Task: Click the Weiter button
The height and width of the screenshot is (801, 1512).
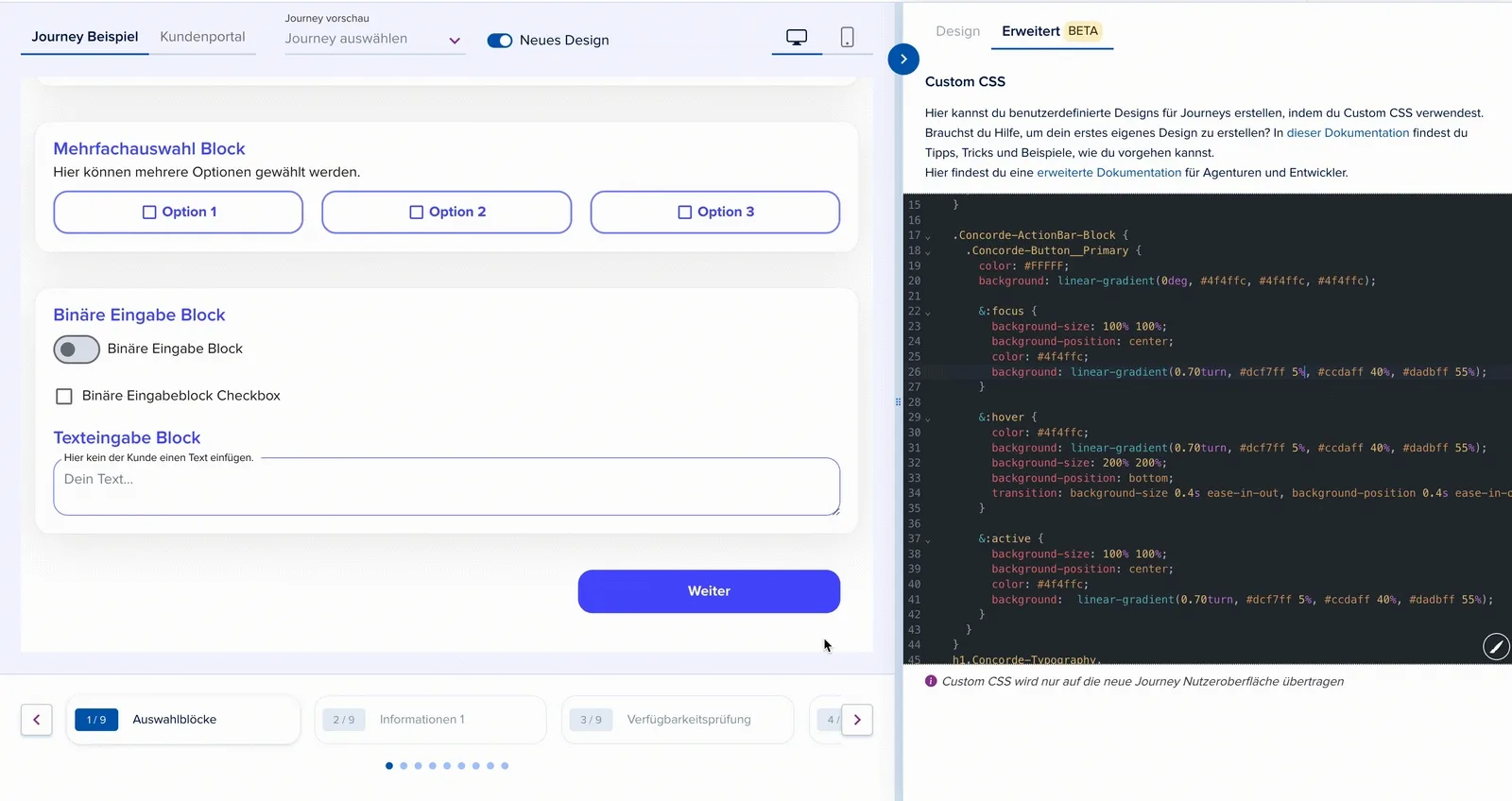Action: pos(709,591)
